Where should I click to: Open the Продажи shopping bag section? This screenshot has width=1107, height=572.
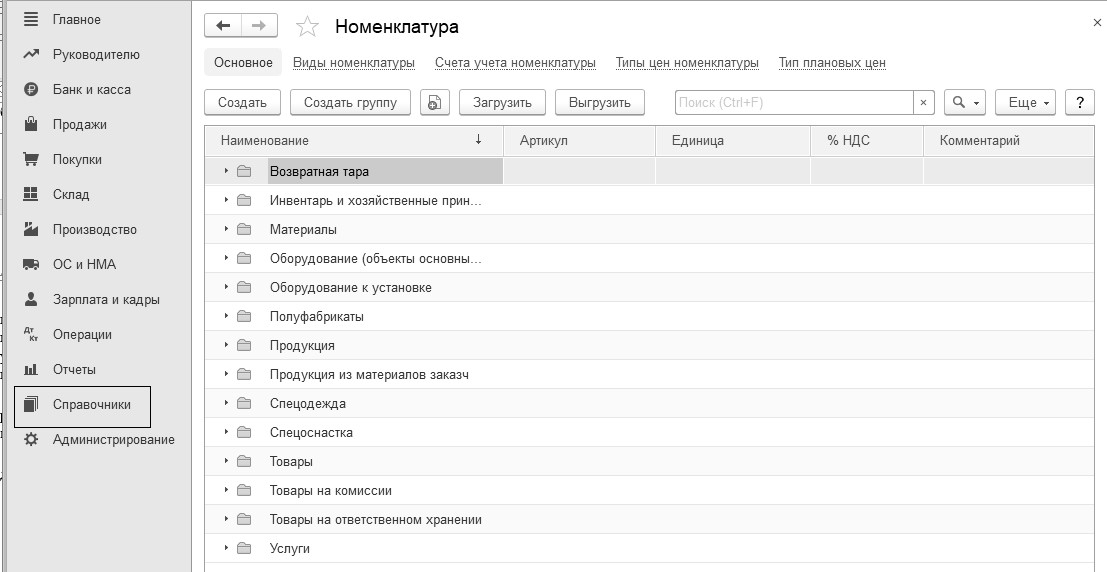click(x=31, y=125)
